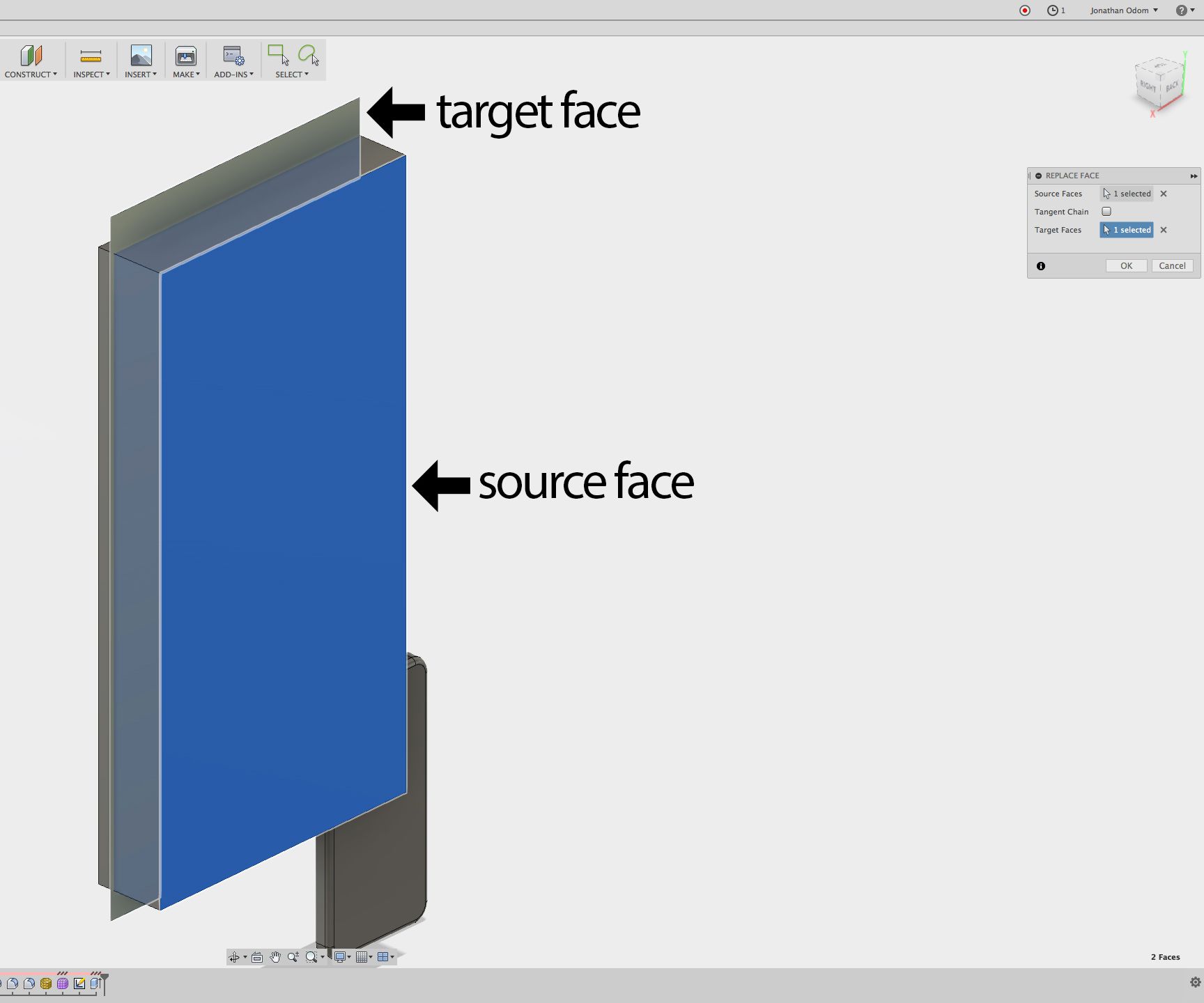This screenshot has height=1003, width=1204.
Task: Select the Orbit tool in navigation bar
Action: pyautogui.click(x=235, y=956)
